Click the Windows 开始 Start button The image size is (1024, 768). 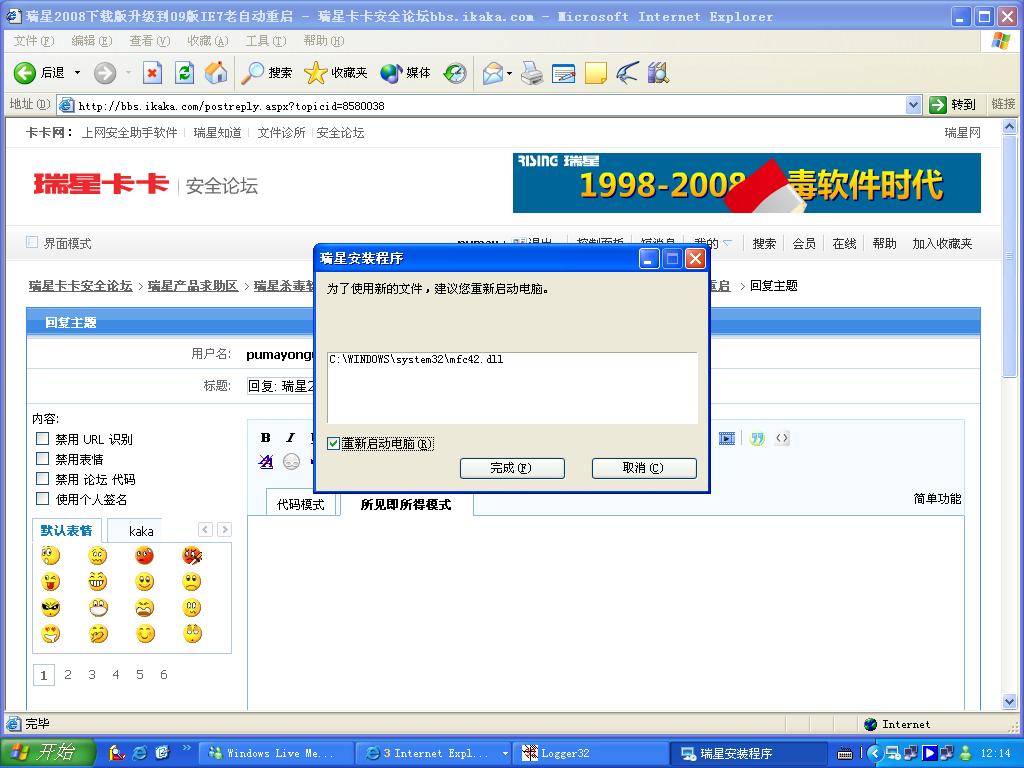pyautogui.click(x=47, y=753)
